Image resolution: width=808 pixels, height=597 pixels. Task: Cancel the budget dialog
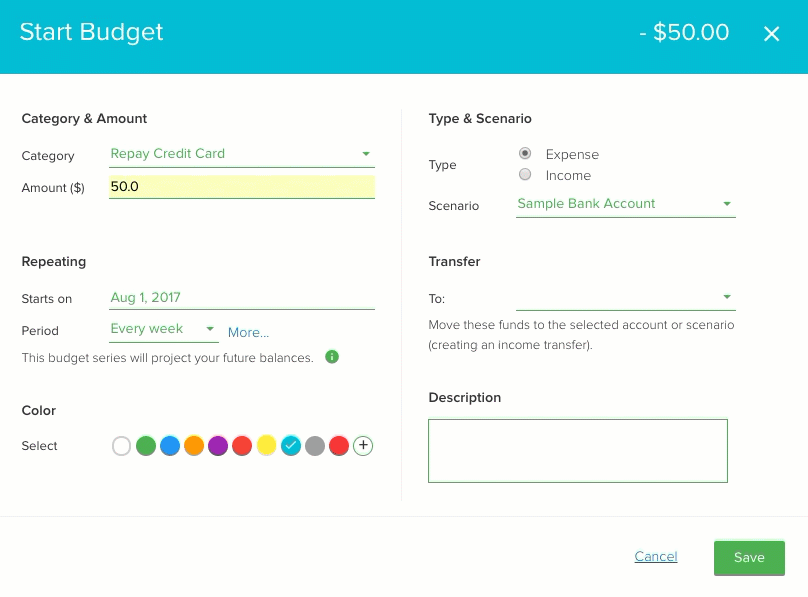click(655, 556)
